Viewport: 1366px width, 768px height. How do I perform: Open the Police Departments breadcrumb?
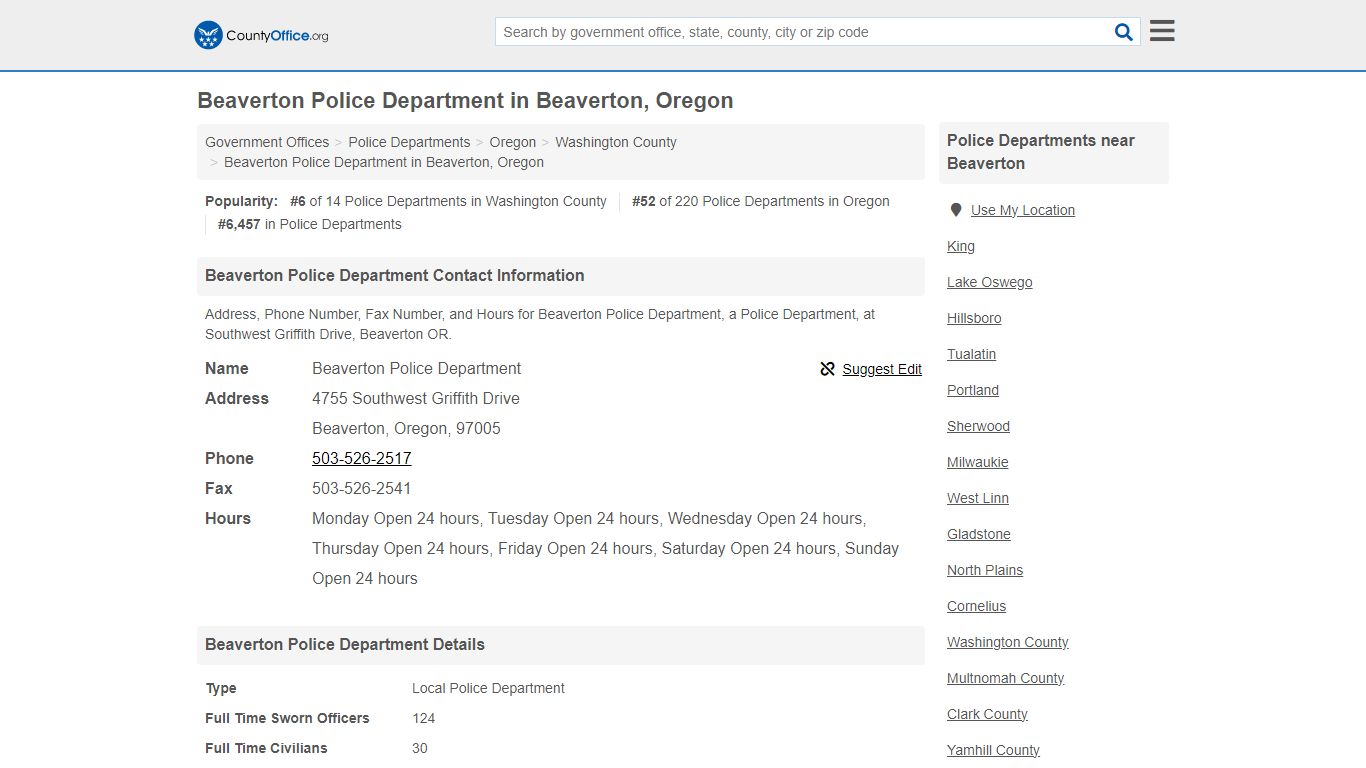[x=409, y=142]
